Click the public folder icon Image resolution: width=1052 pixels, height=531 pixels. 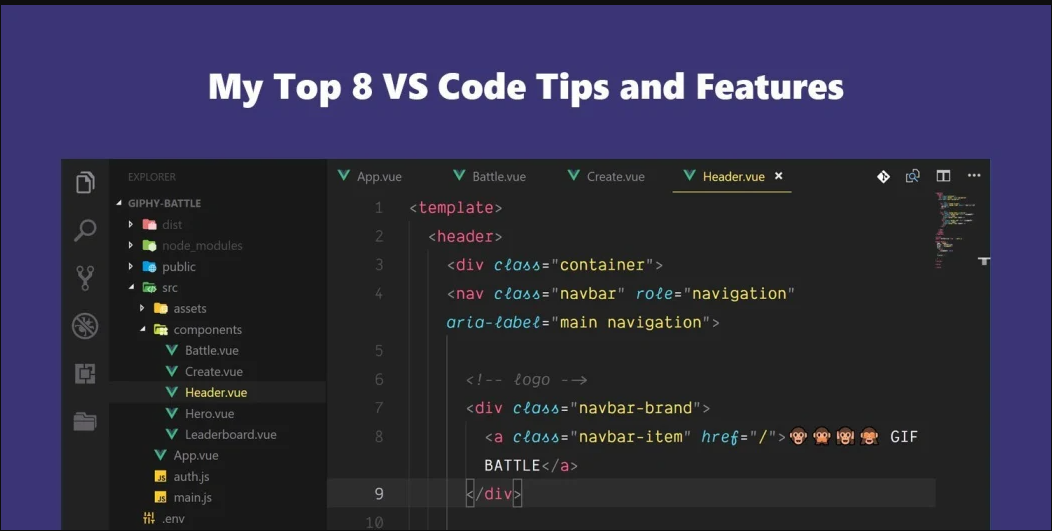coord(150,267)
